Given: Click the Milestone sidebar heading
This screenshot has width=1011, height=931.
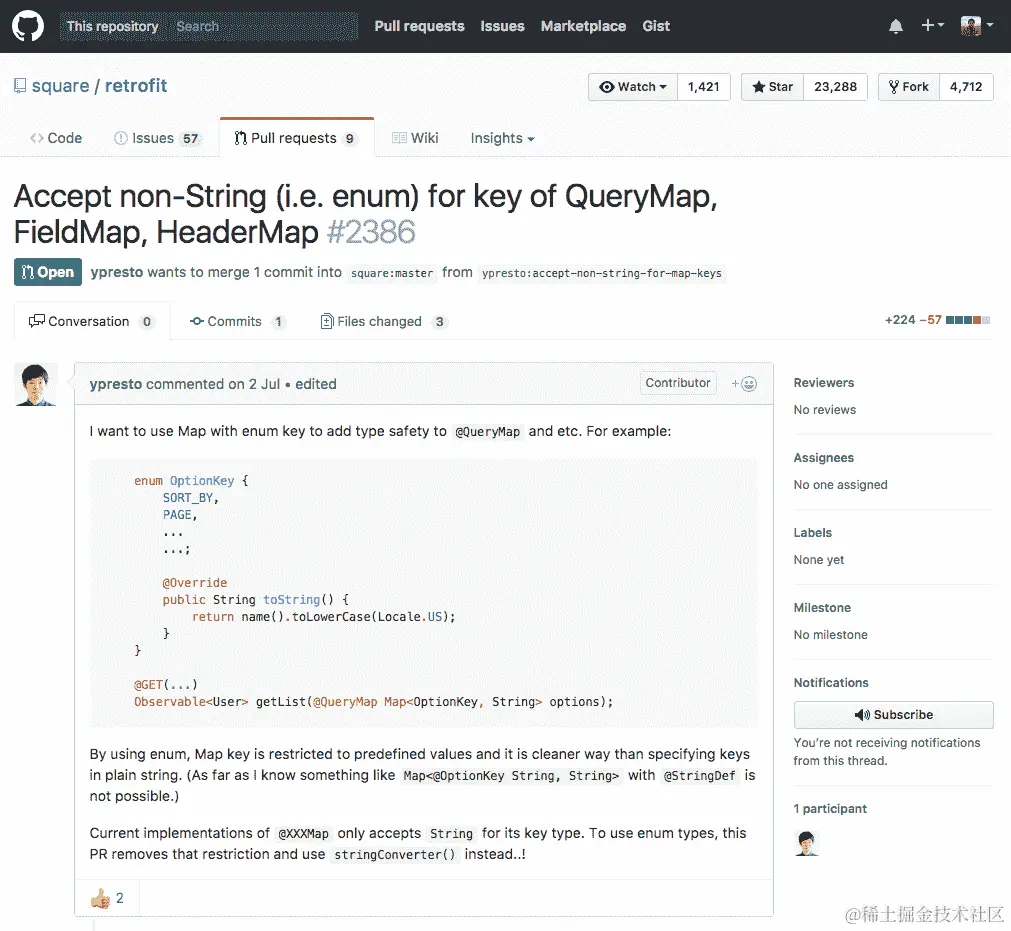Looking at the screenshot, I should [822, 607].
